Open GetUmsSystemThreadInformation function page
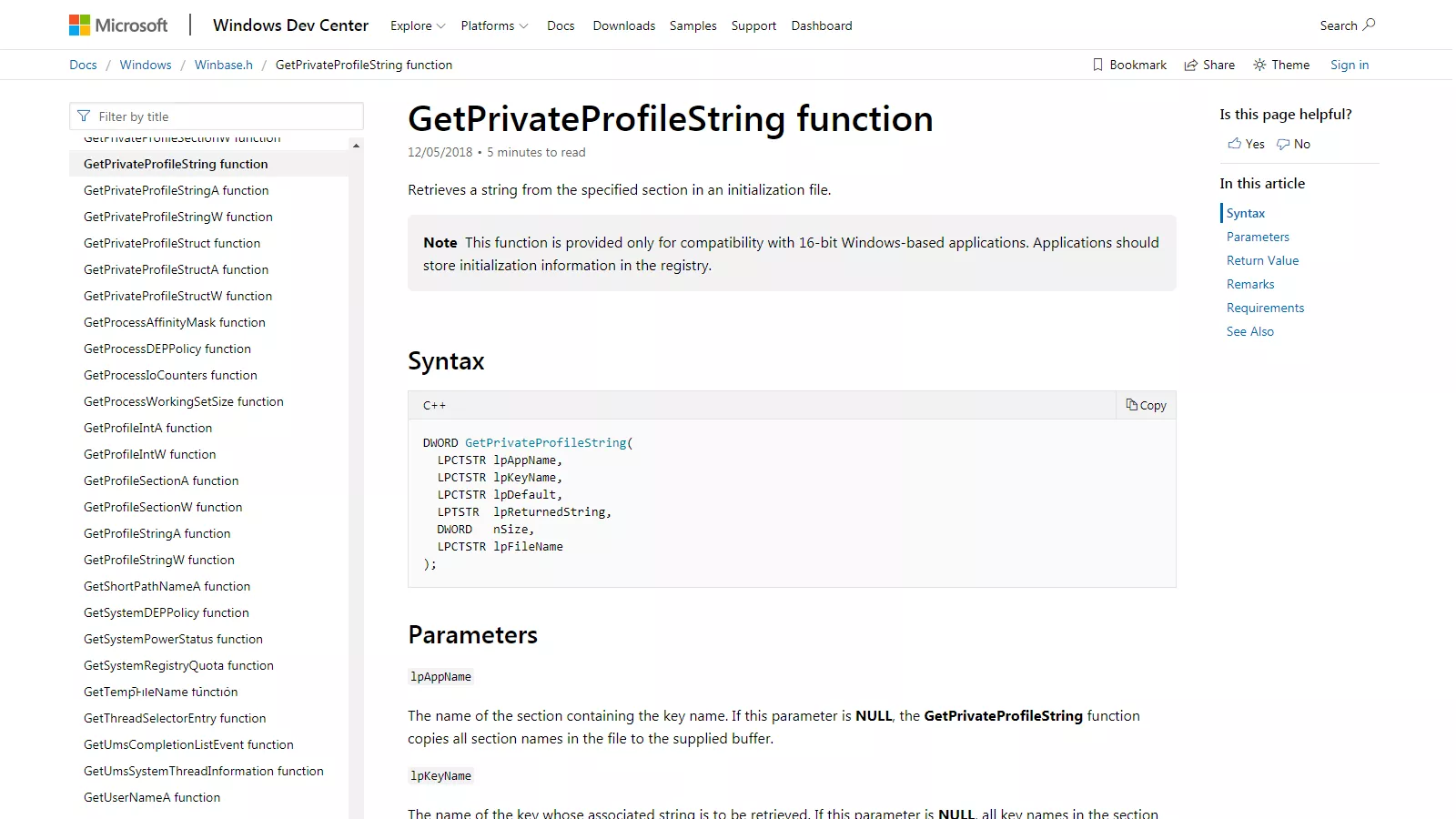 tap(204, 771)
